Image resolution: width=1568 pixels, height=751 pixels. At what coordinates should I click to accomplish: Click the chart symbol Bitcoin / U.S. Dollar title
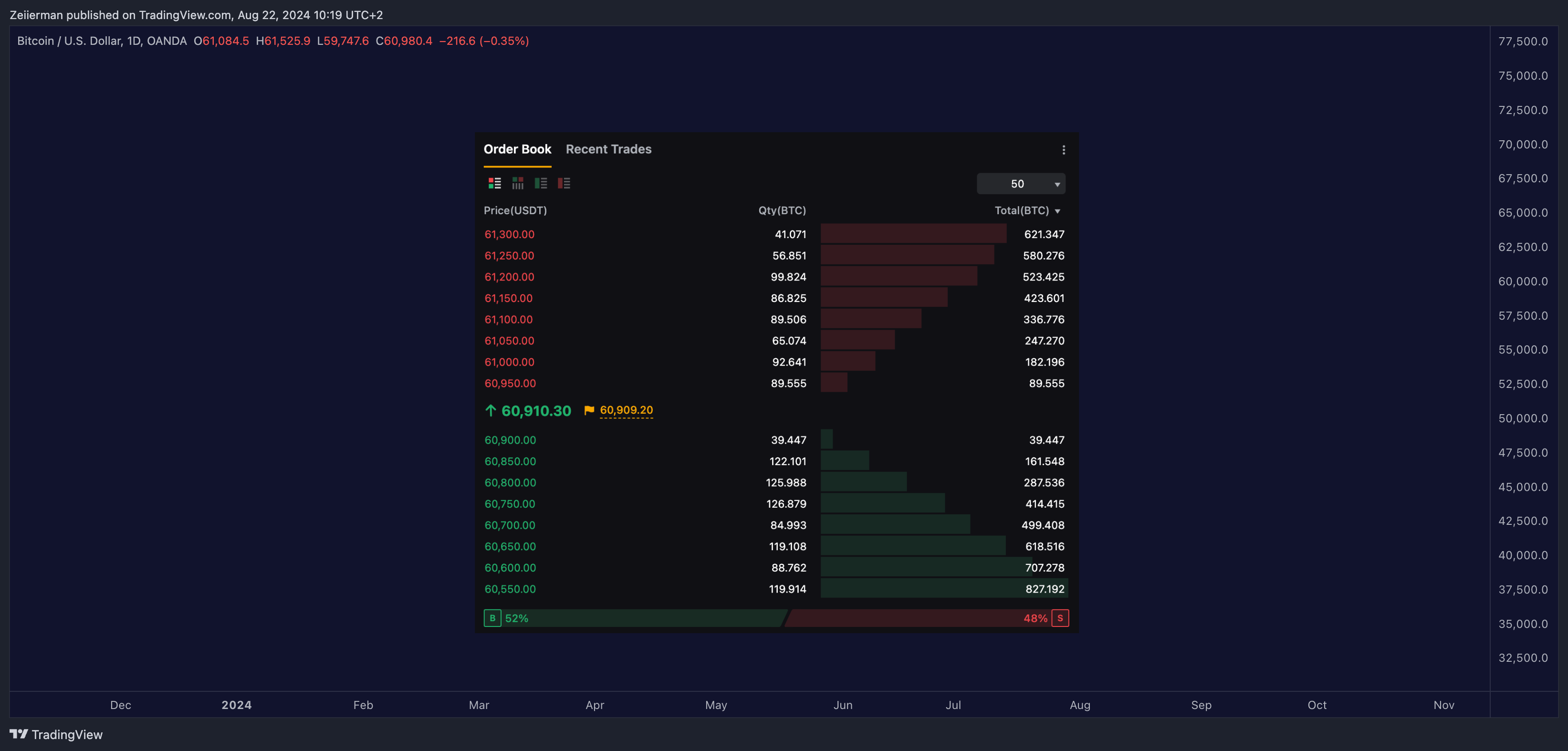[x=102, y=41]
